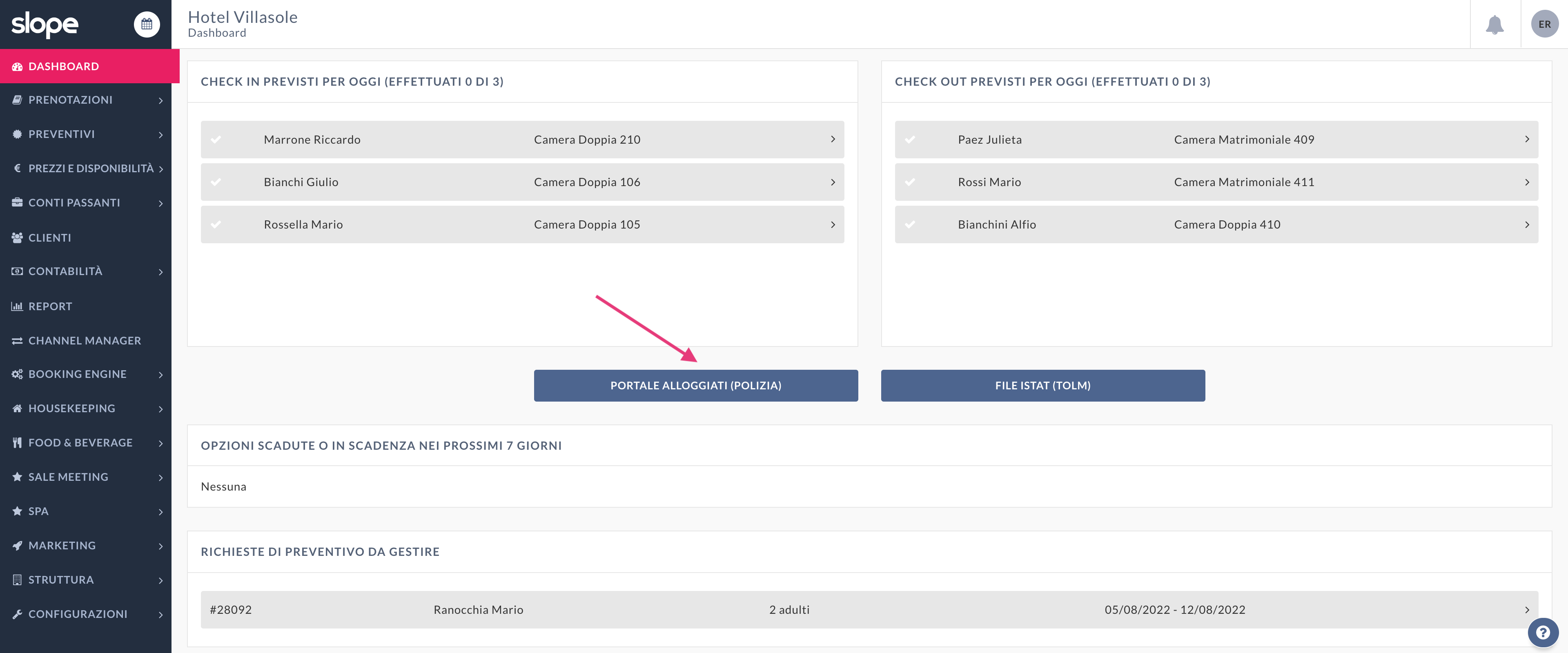Viewport: 1568px width, 653px height.
Task: Select Dashboard in the sidebar
Action: point(63,67)
